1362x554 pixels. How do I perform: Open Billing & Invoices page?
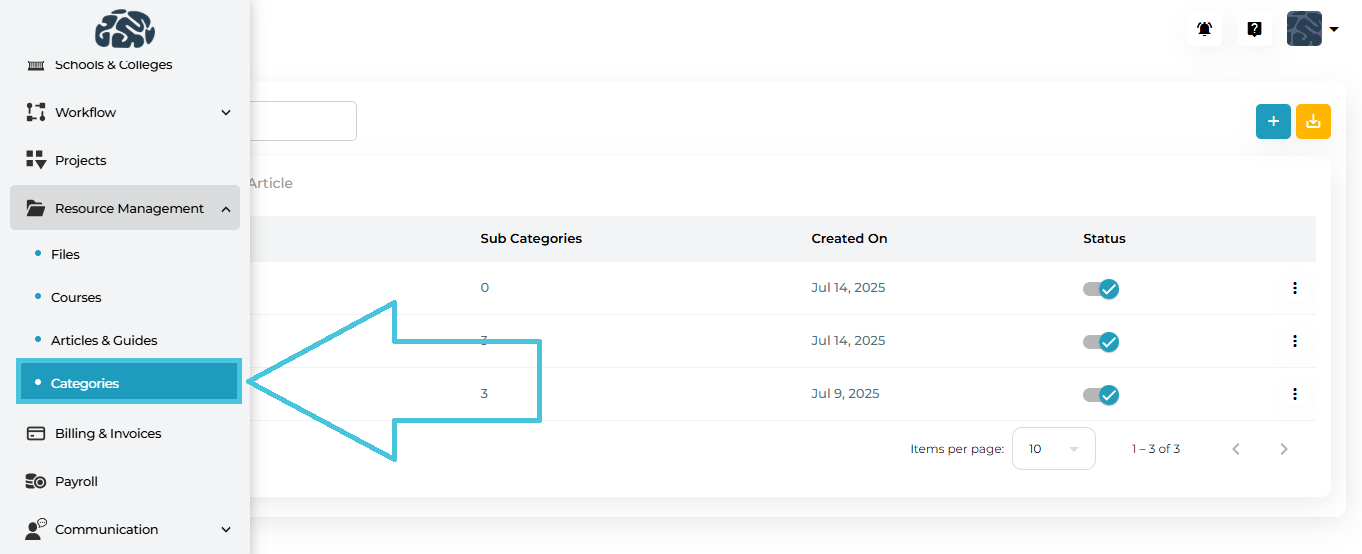(107, 433)
